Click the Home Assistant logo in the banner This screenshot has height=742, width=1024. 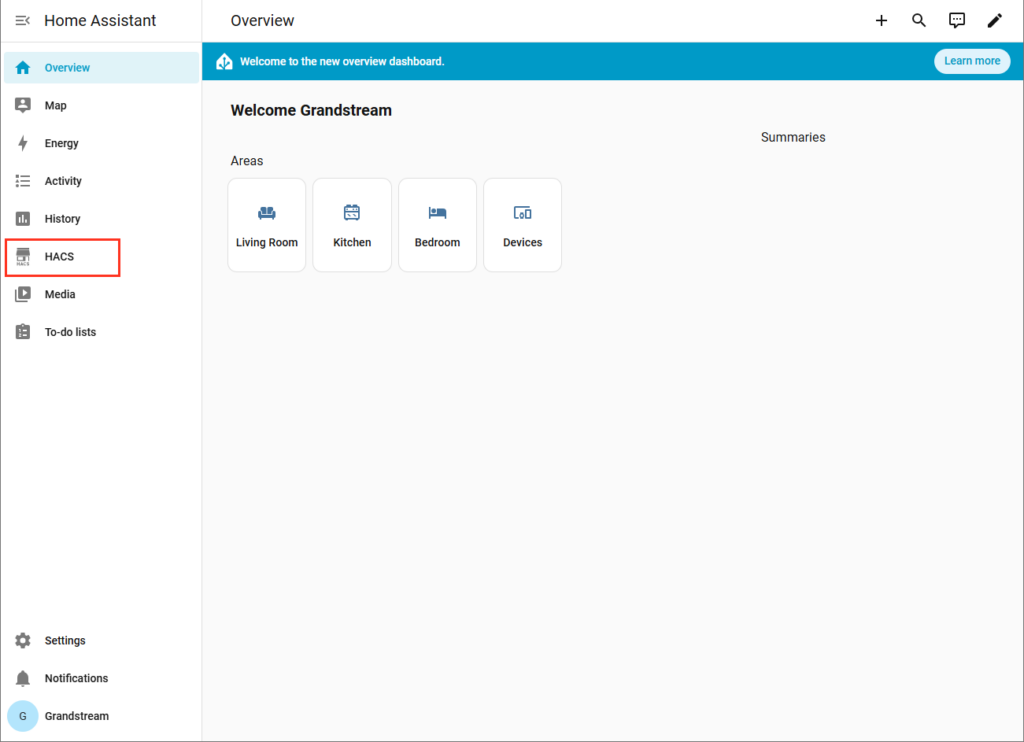tap(225, 61)
